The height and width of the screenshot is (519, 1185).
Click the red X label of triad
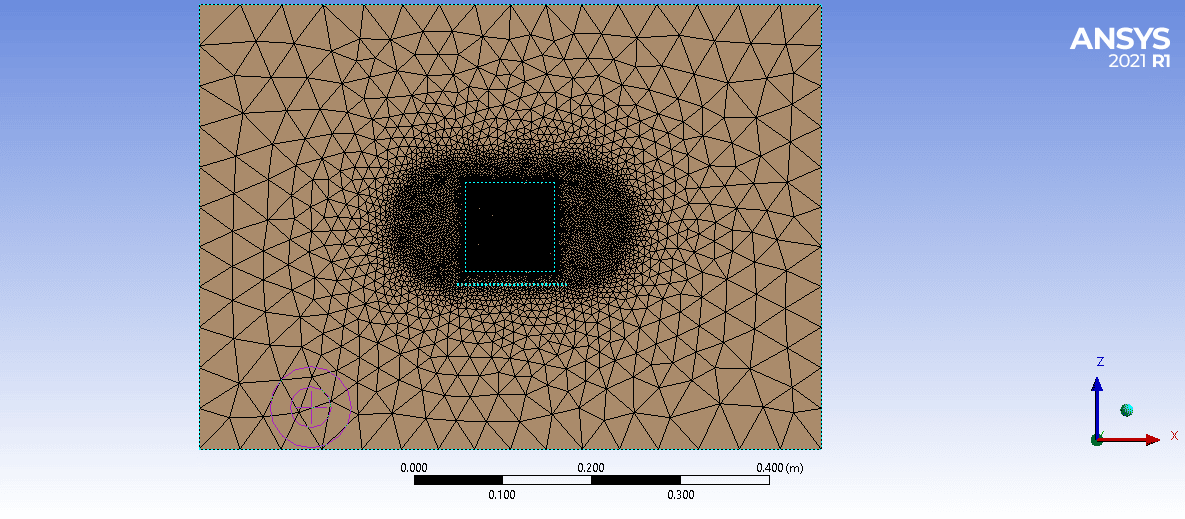1174,436
